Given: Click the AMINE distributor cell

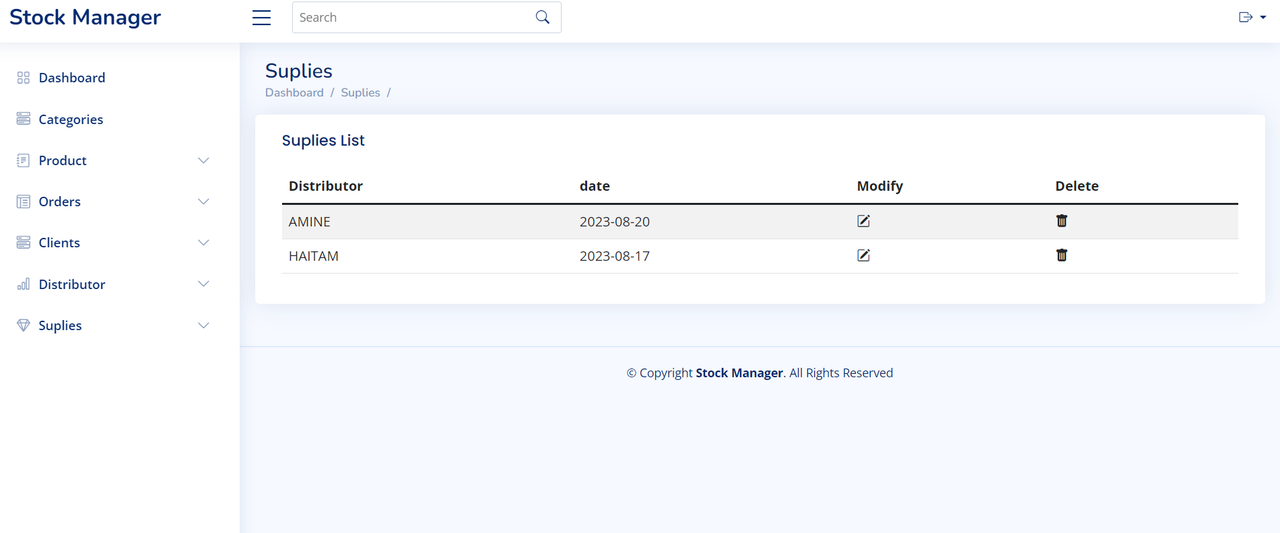Looking at the screenshot, I should coord(310,222).
